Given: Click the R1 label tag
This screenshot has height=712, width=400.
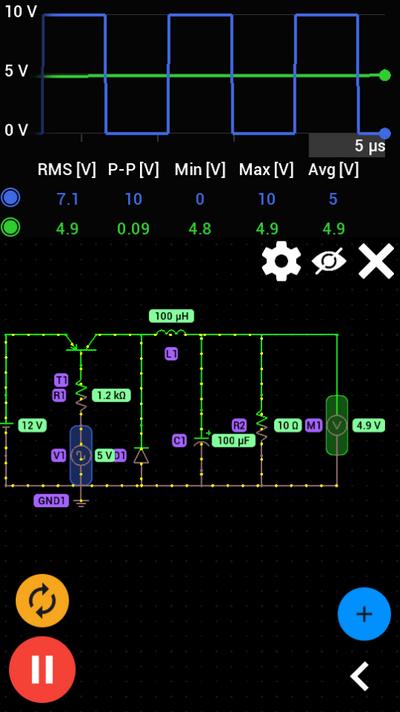Looking at the screenshot, I should coord(59,396).
